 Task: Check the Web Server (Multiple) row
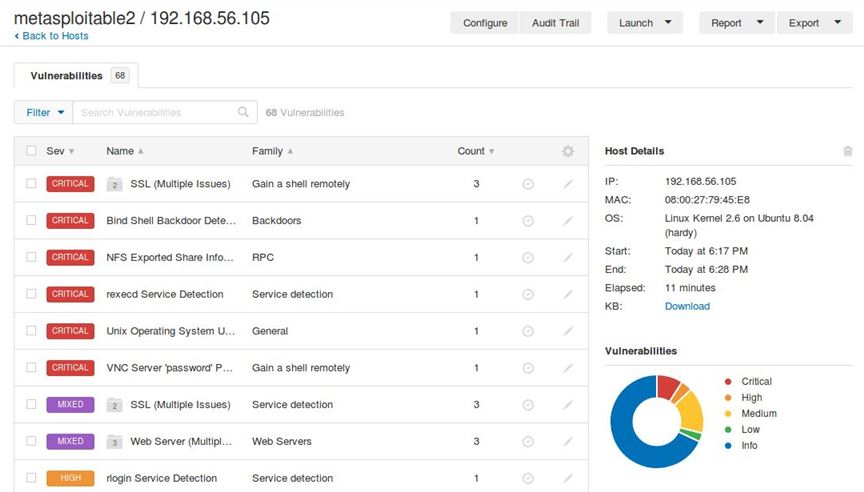31,441
